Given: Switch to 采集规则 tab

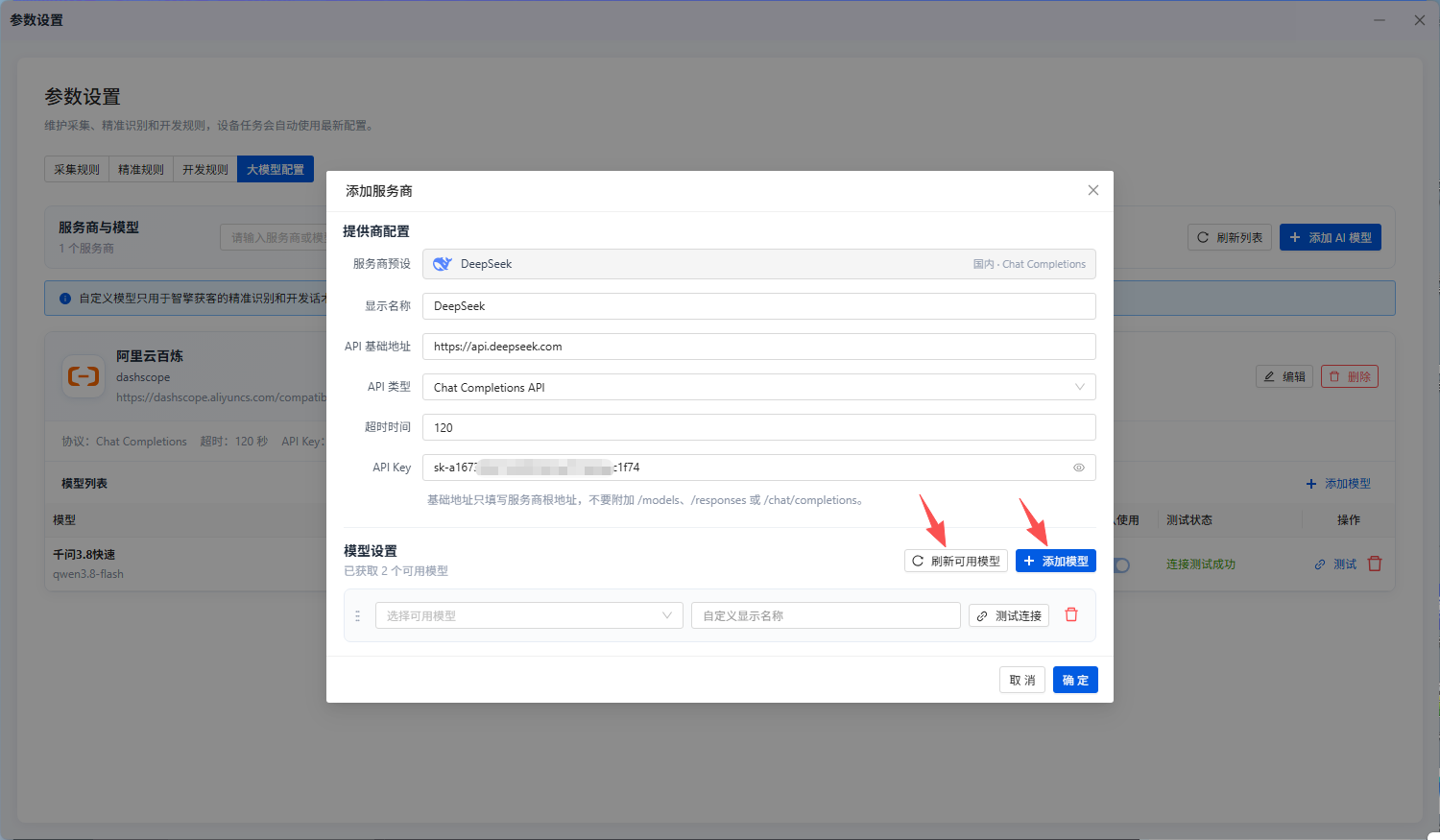Looking at the screenshot, I should click(77, 169).
